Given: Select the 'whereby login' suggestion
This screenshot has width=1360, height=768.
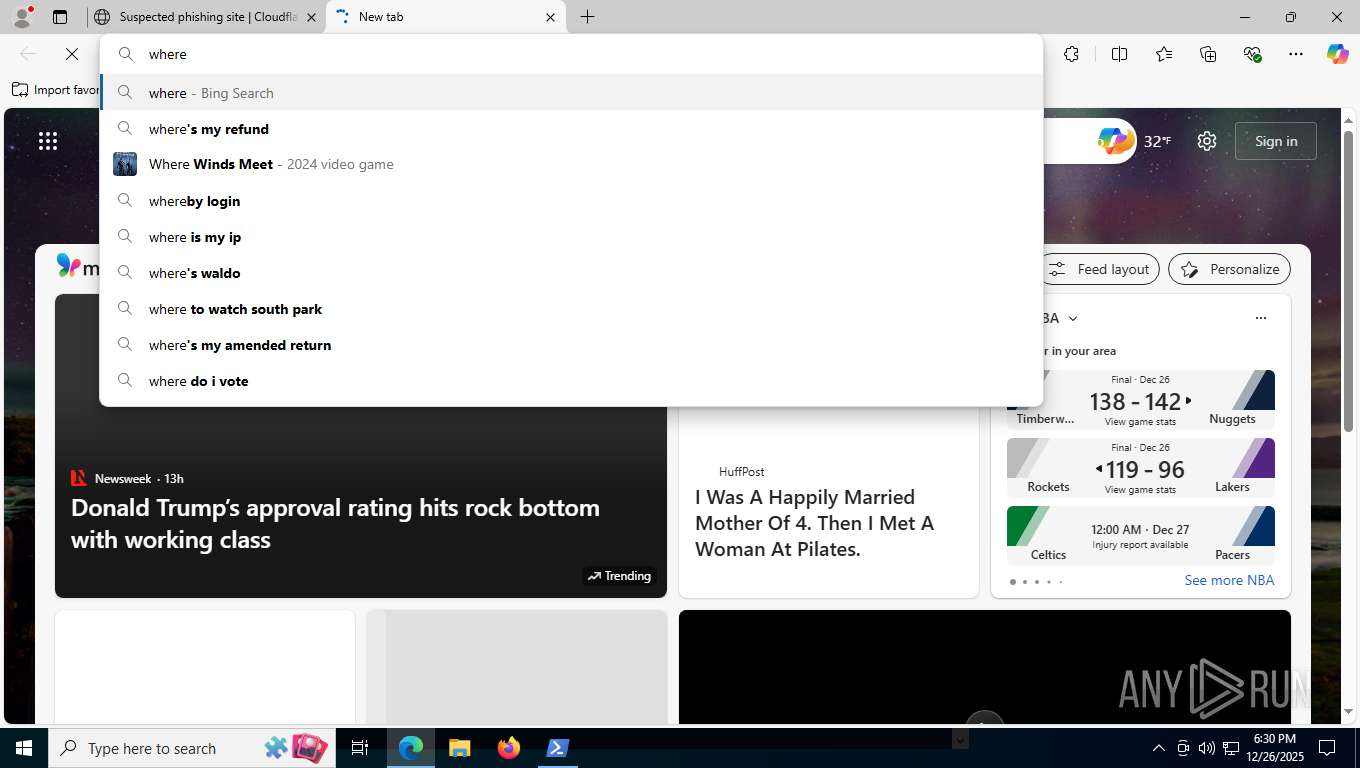Looking at the screenshot, I should point(570,201).
